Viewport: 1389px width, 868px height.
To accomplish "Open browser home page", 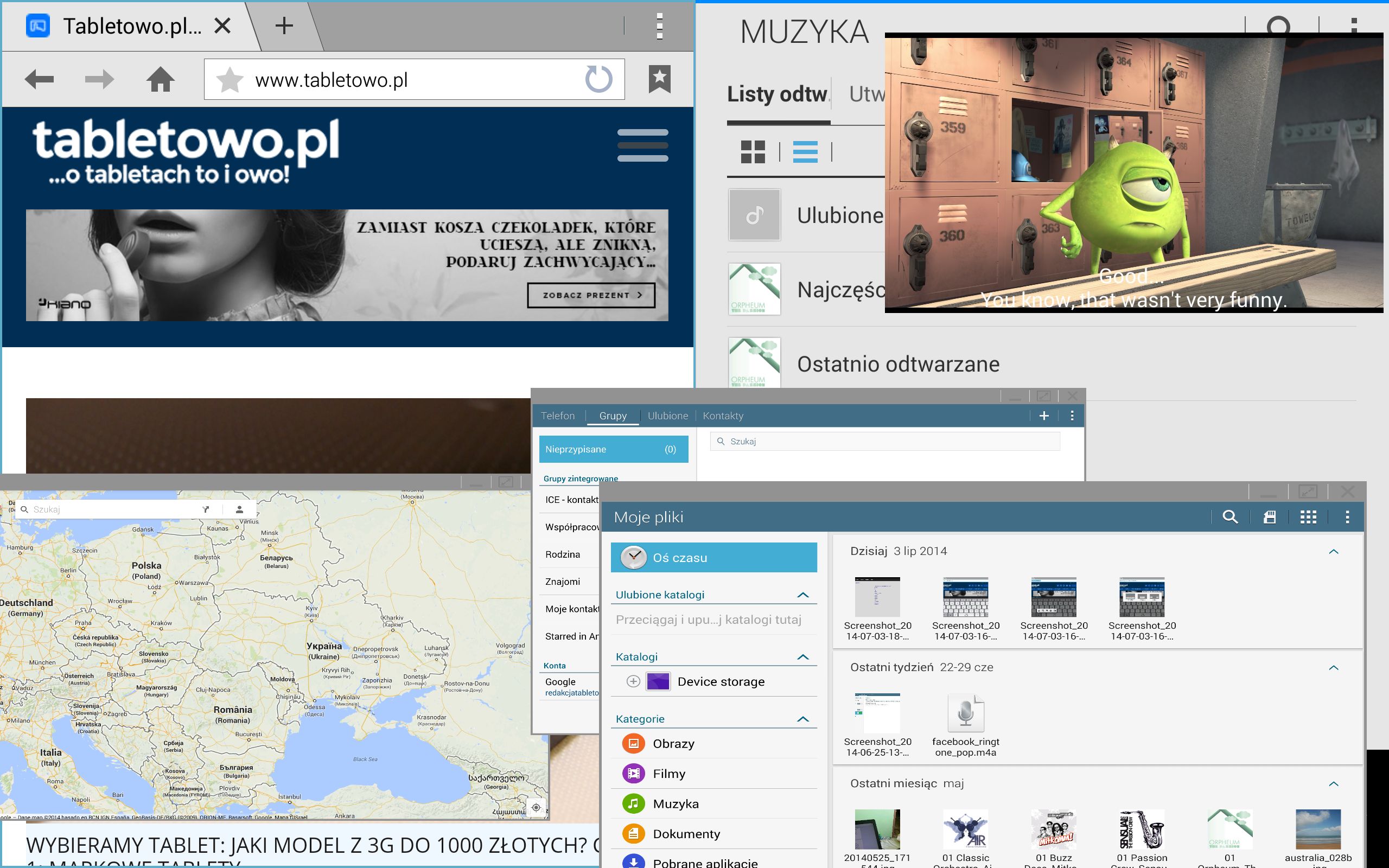I will 160,79.
